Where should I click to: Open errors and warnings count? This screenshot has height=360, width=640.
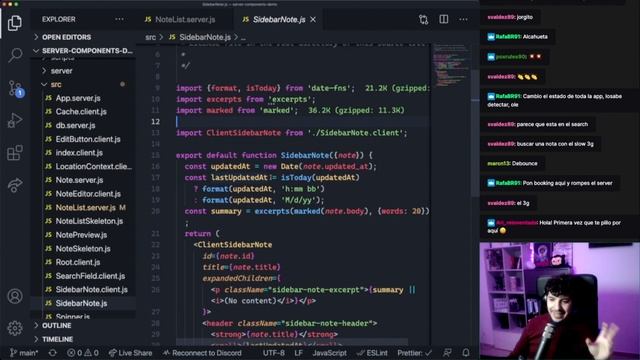pyautogui.click(x=83, y=353)
